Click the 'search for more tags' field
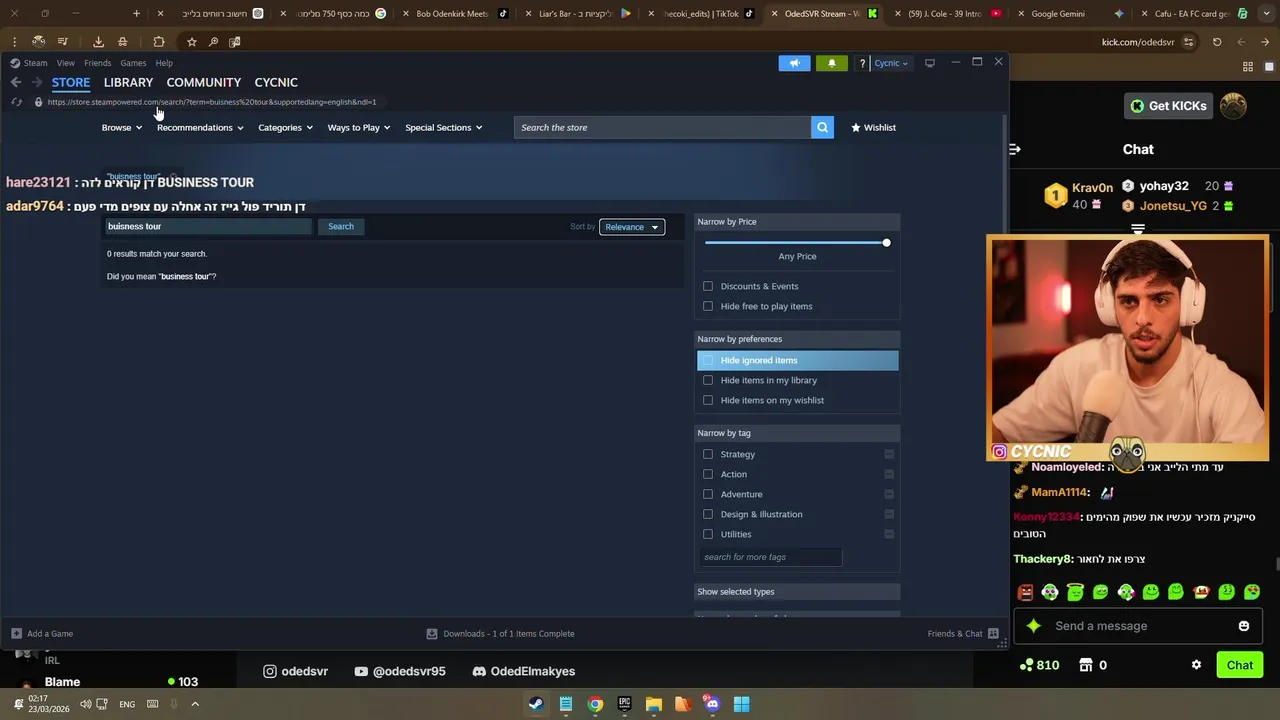1280x720 pixels. [x=770, y=557]
